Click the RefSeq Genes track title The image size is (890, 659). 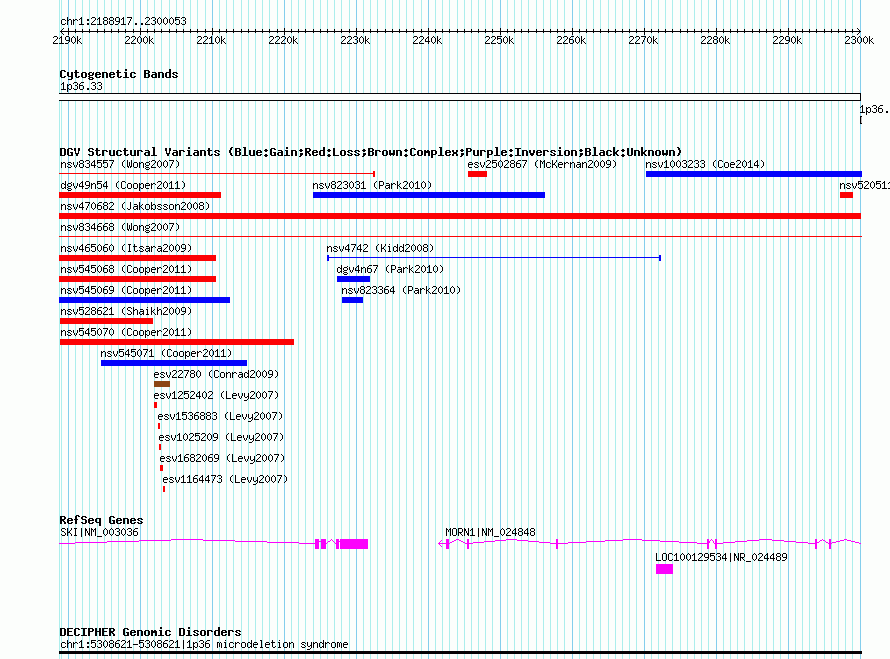coord(101,520)
